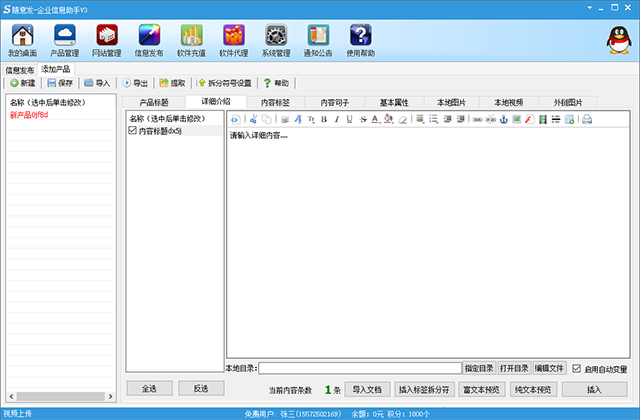
Task: Select 新产品0jf8d in the product list
Action: click(x=29, y=115)
